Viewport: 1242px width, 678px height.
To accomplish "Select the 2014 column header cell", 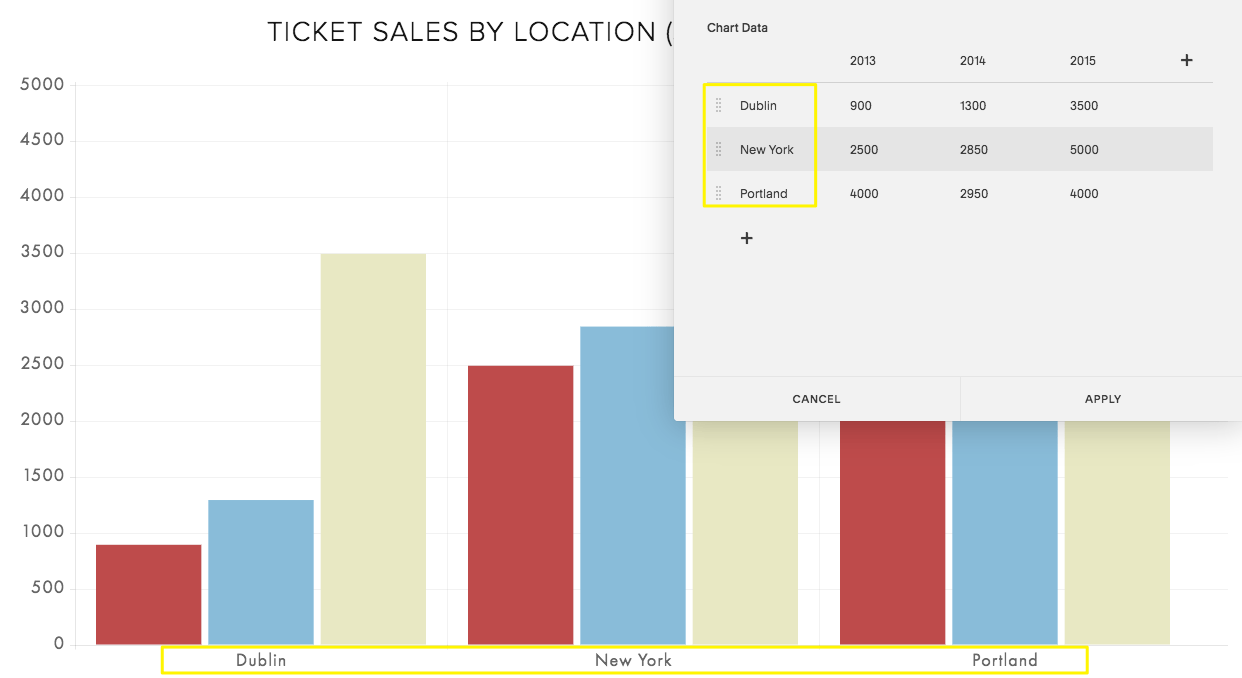I will 973,60.
